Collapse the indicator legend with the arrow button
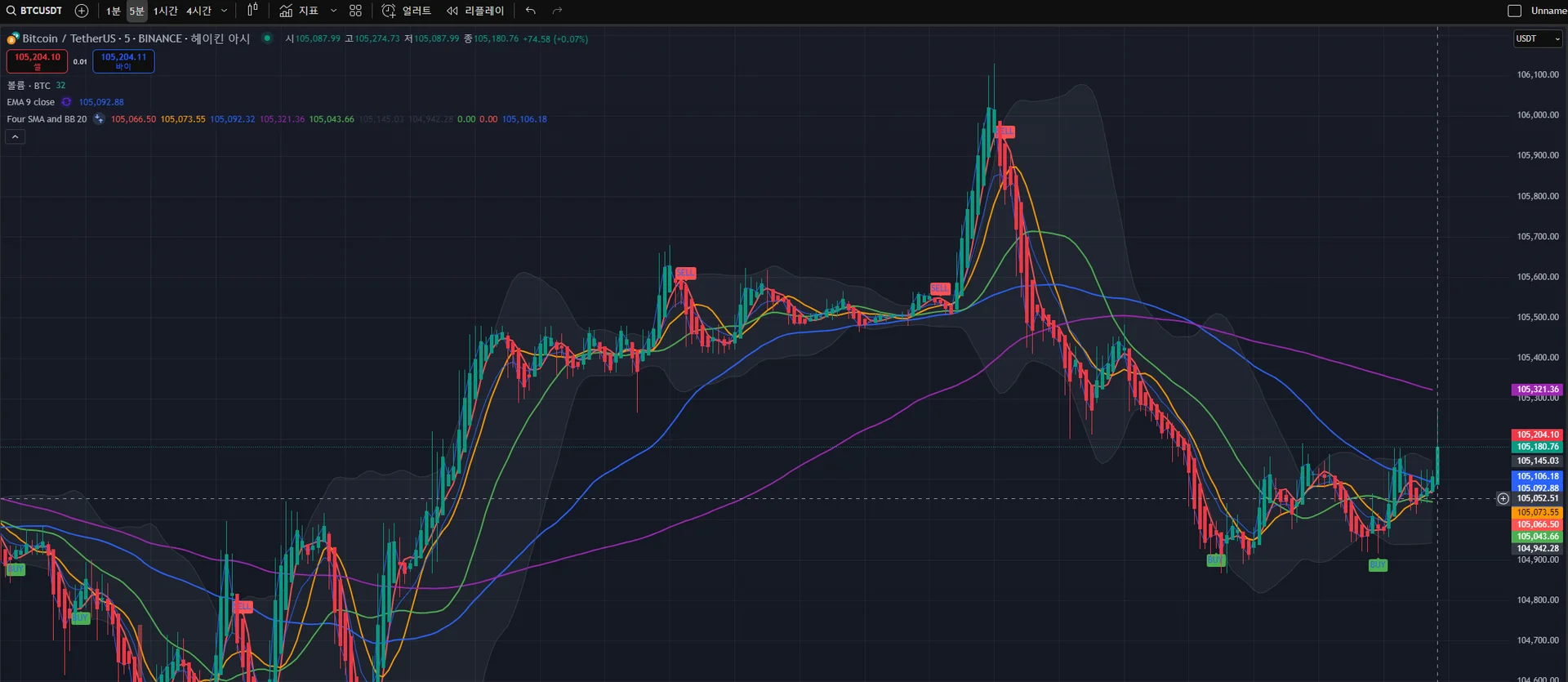1568x682 pixels. (15, 136)
